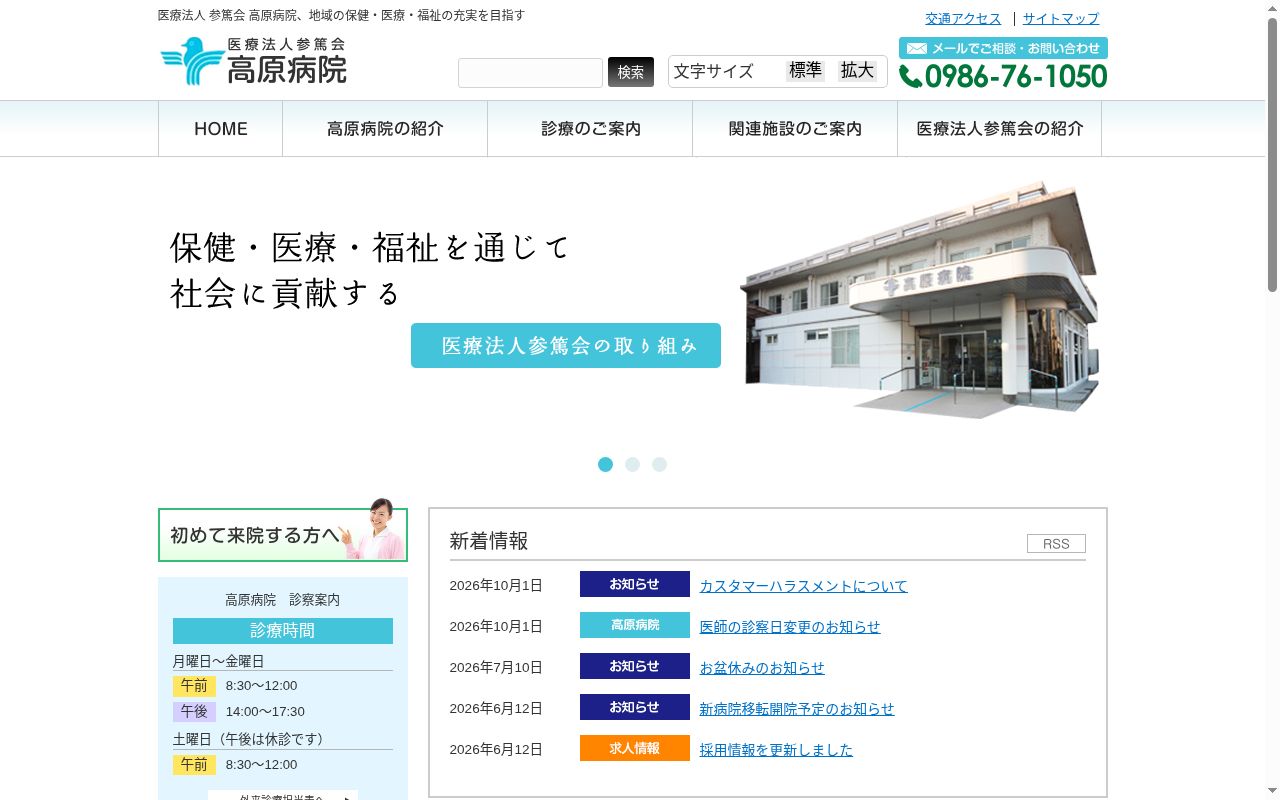Screen dimensions: 1280x800
Task: Click the 月曜日〜金曜日 text
Action: tap(219, 661)
